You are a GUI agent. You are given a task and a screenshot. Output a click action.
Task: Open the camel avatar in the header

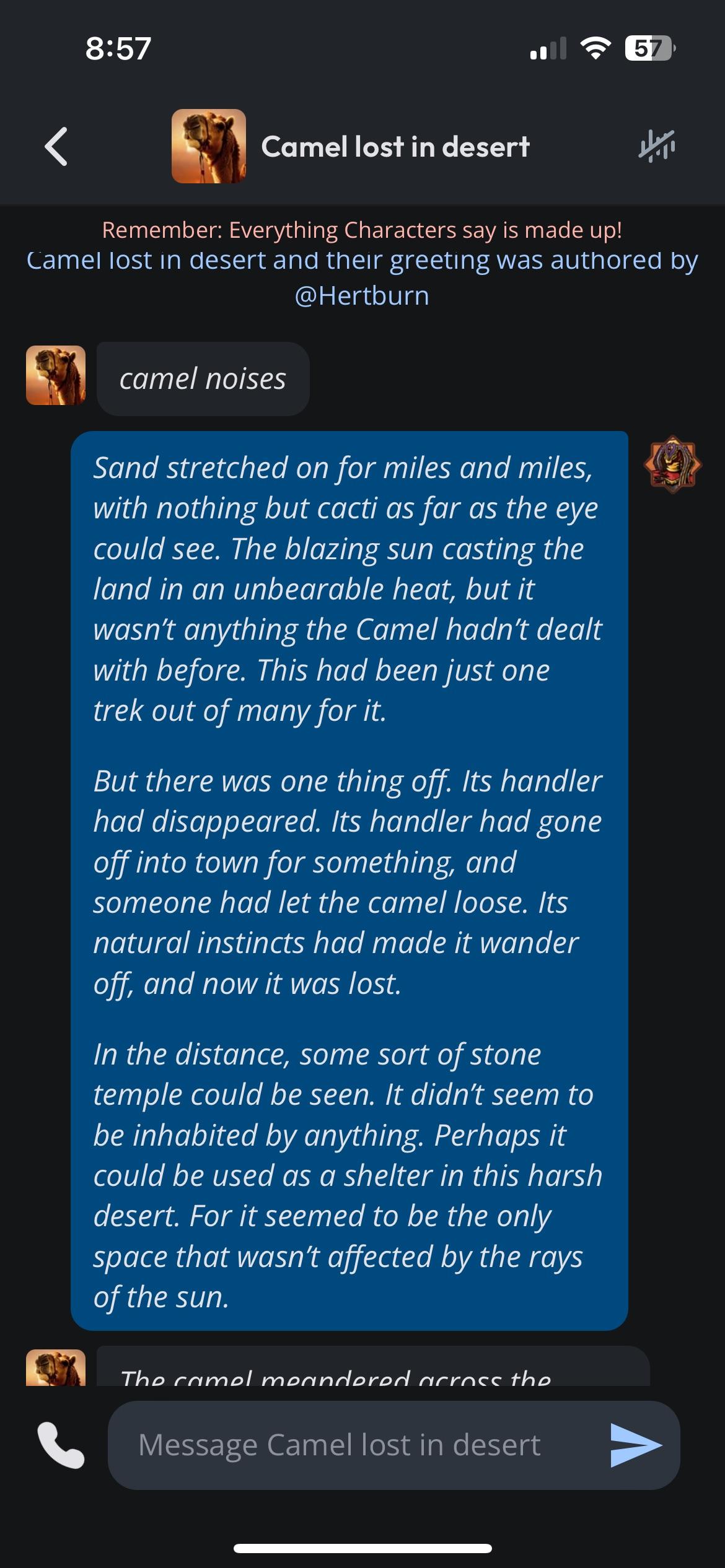coord(209,146)
